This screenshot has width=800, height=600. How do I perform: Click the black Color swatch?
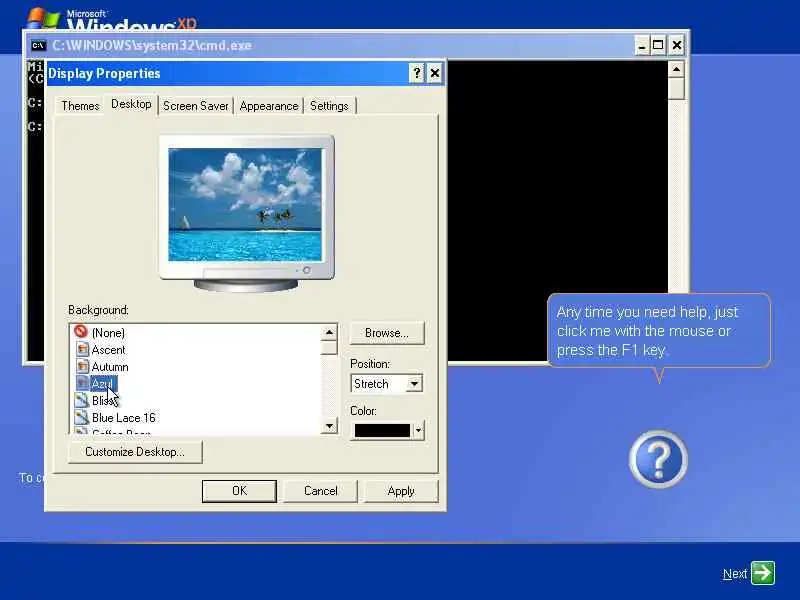point(382,431)
